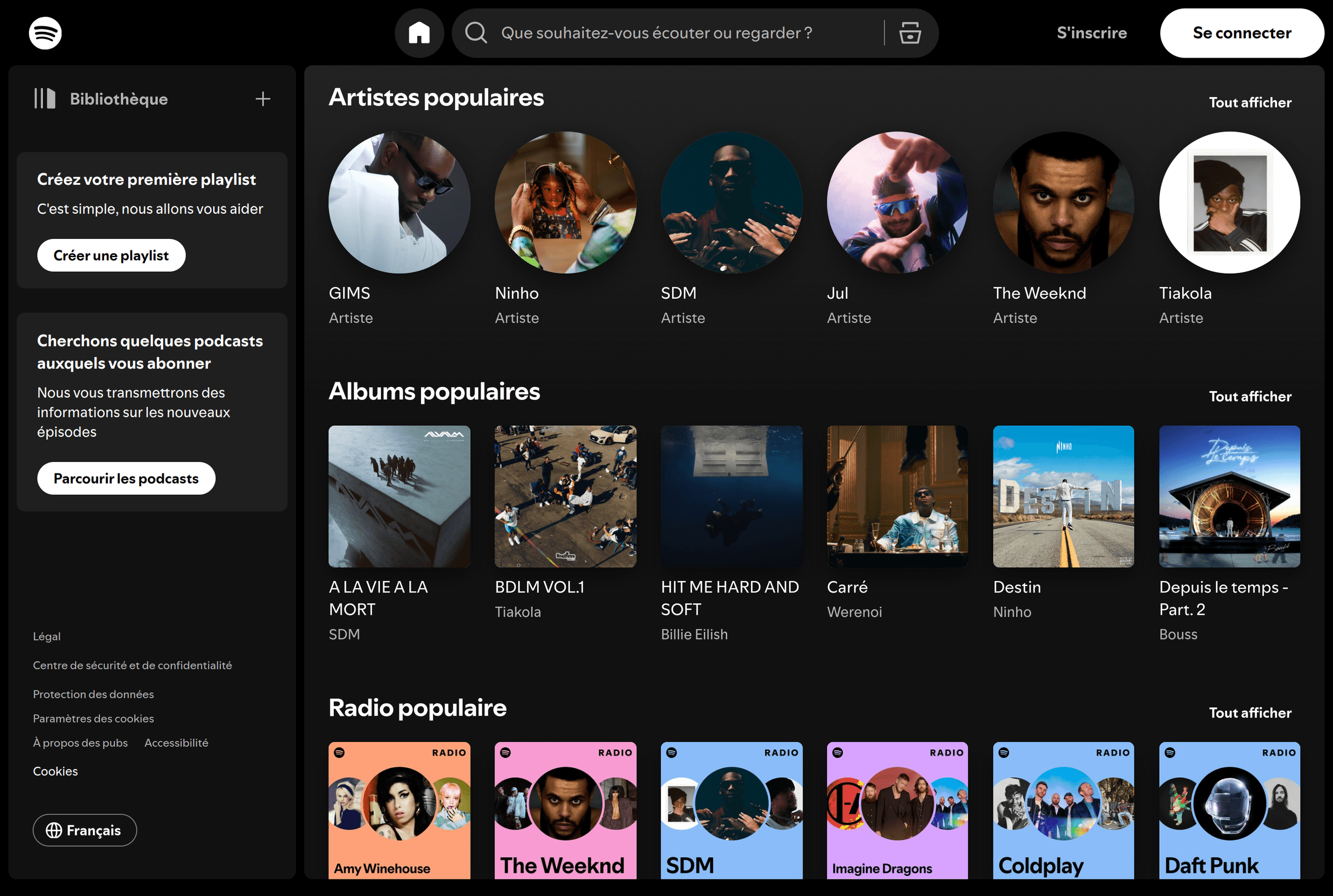Click the S'inscrire link
Image resolution: width=1333 pixels, height=896 pixels.
[x=1091, y=32]
